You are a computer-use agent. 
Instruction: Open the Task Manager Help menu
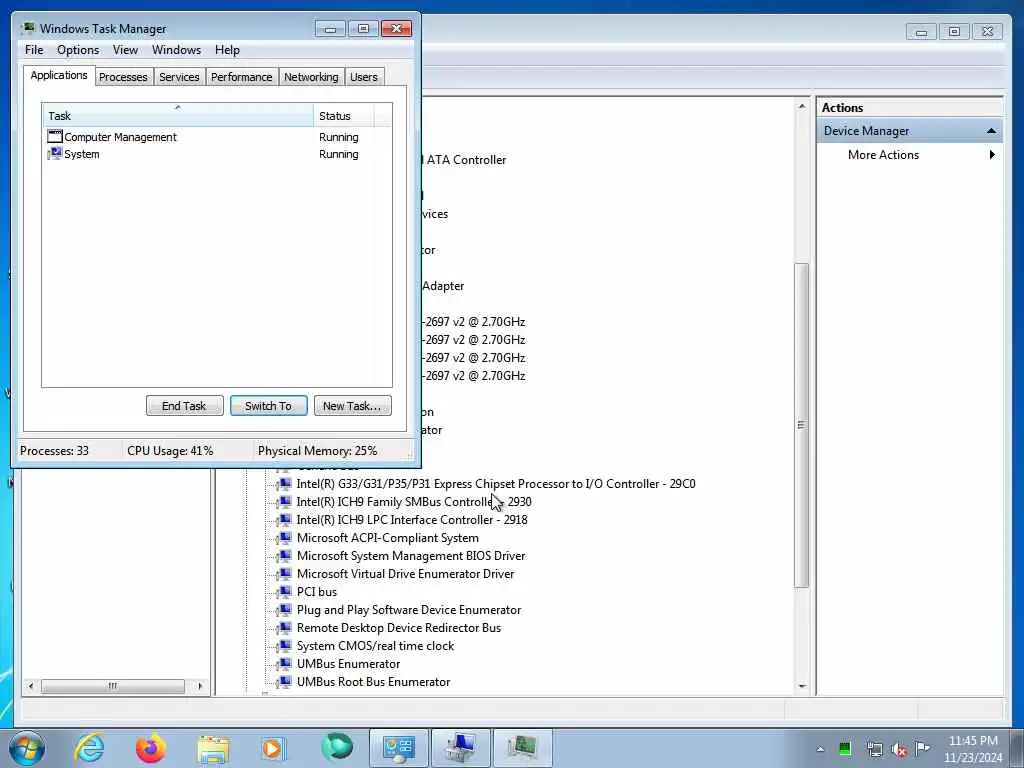click(227, 50)
